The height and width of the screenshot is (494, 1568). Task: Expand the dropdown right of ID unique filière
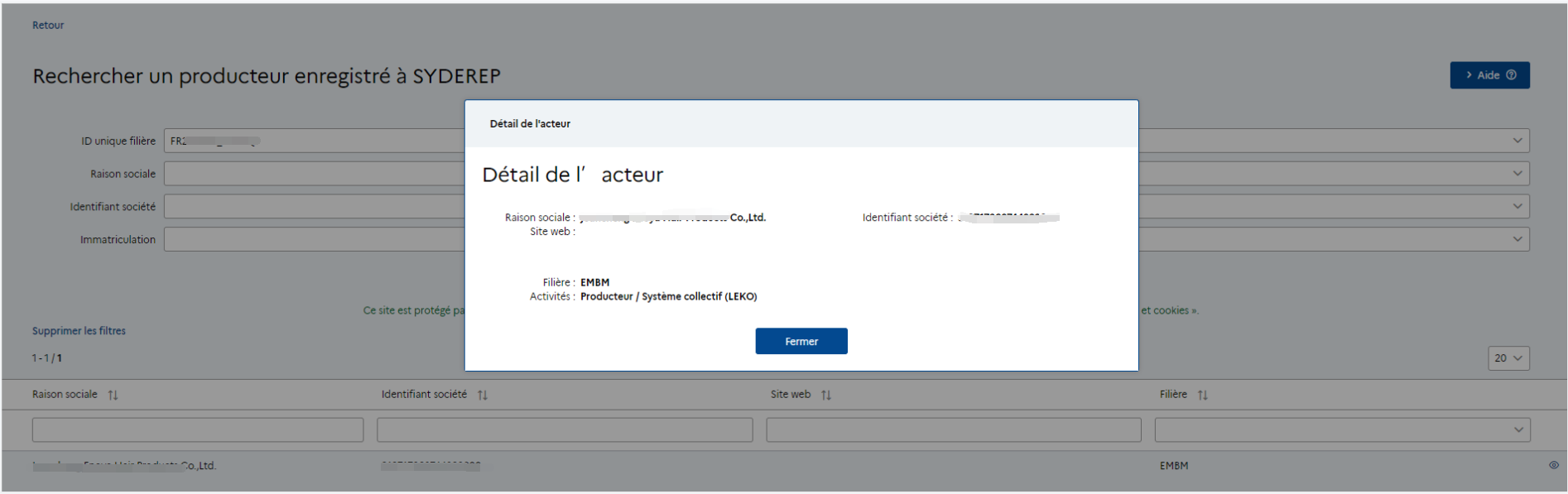tap(1517, 141)
